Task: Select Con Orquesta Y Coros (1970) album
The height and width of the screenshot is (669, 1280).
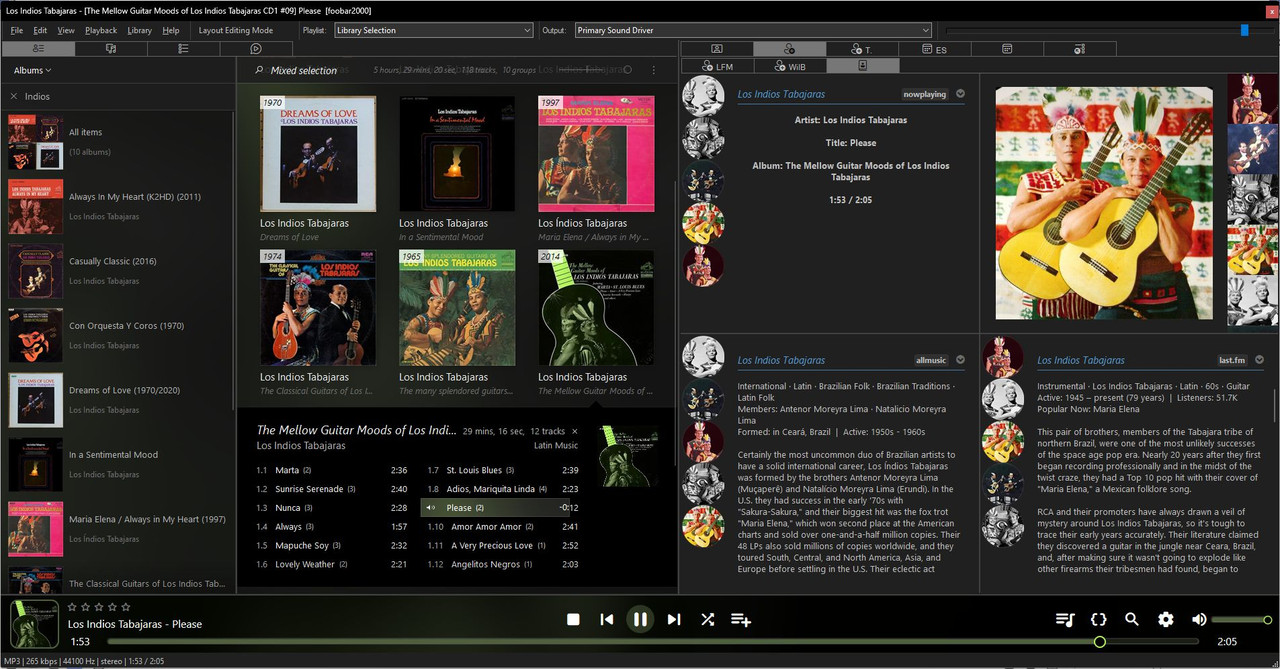Action: point(118,335)
